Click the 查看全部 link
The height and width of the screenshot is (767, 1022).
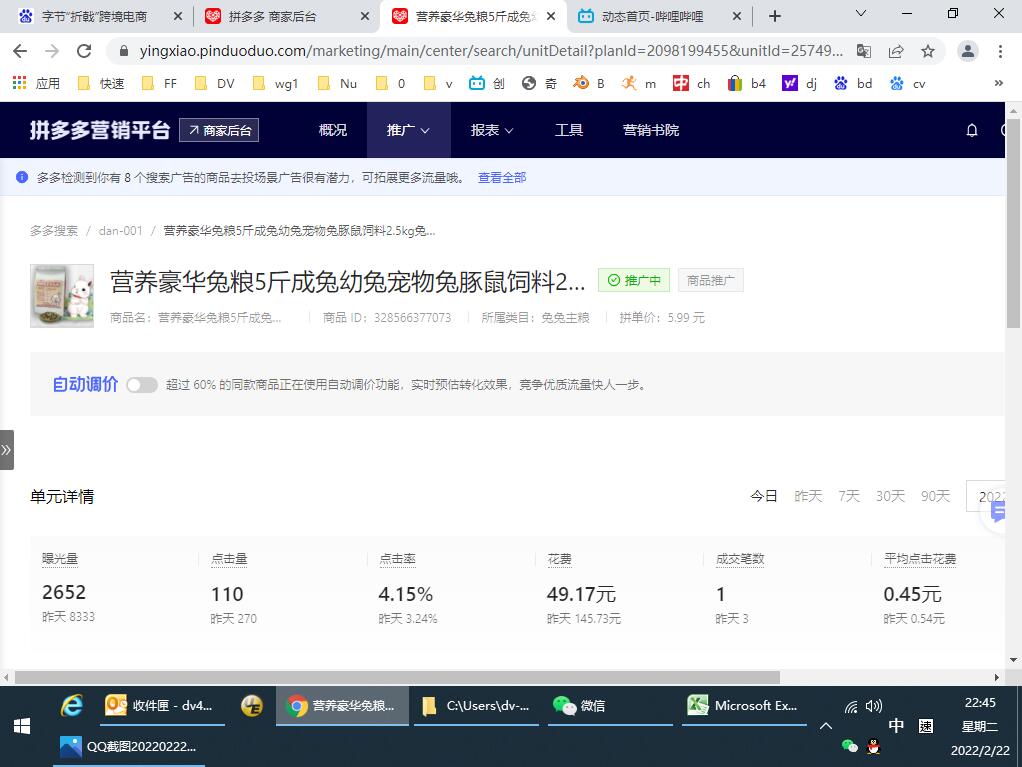point(502,178)
